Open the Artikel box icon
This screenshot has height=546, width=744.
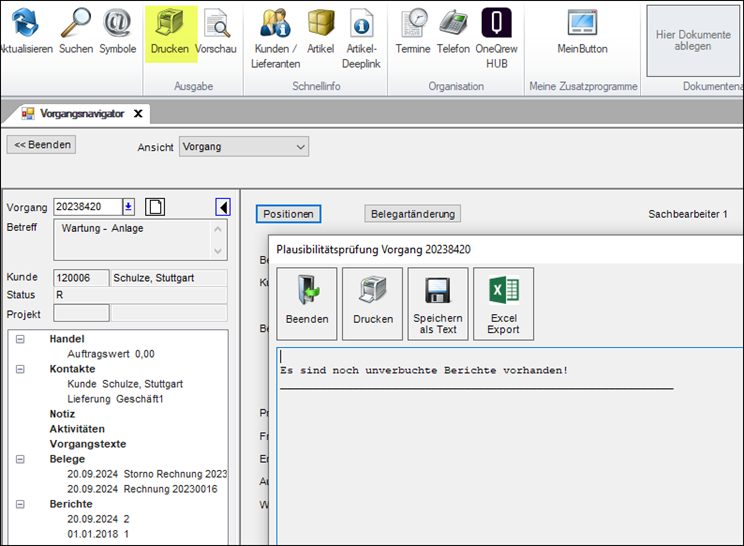321,24
